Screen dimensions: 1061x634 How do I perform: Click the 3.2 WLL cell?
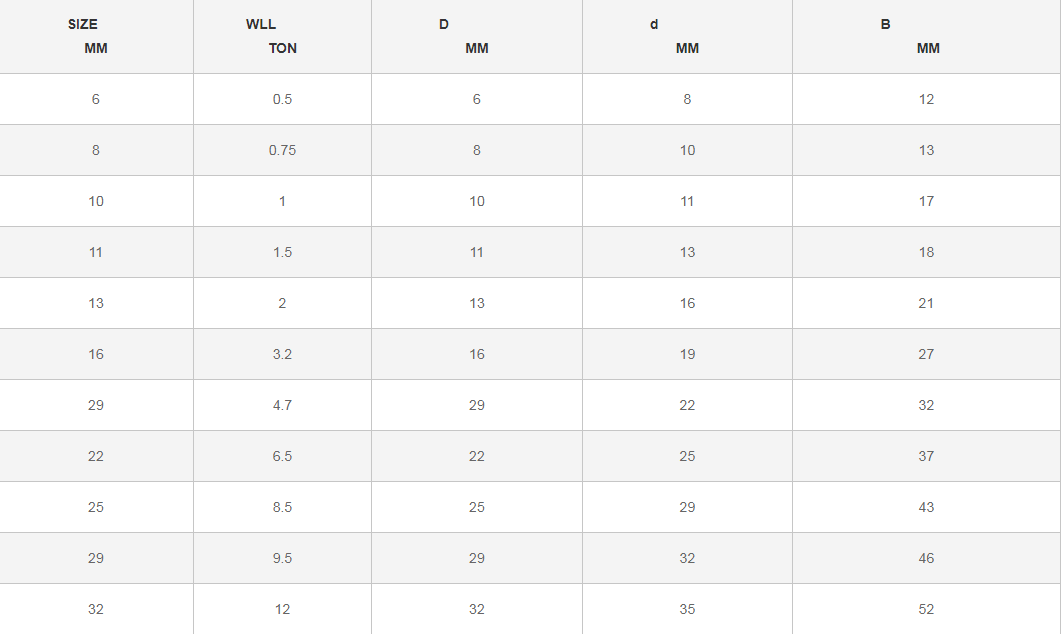282,354
